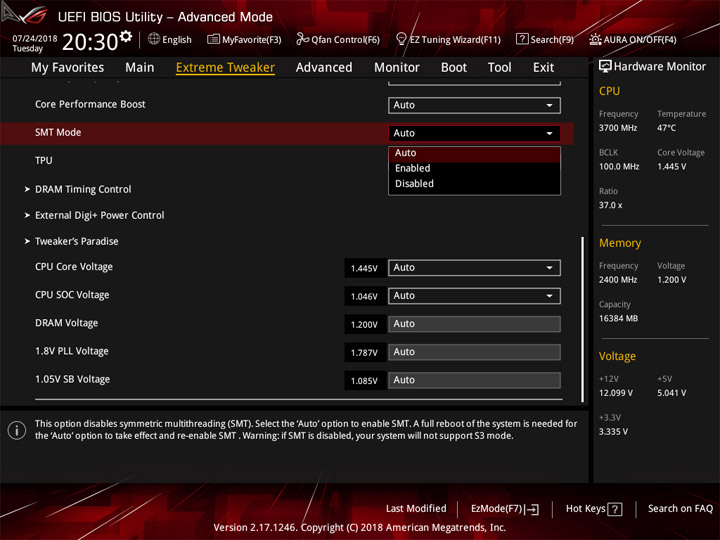Toggle AURA ON/OFF(F4) lighting

click(x=633, y=39)
